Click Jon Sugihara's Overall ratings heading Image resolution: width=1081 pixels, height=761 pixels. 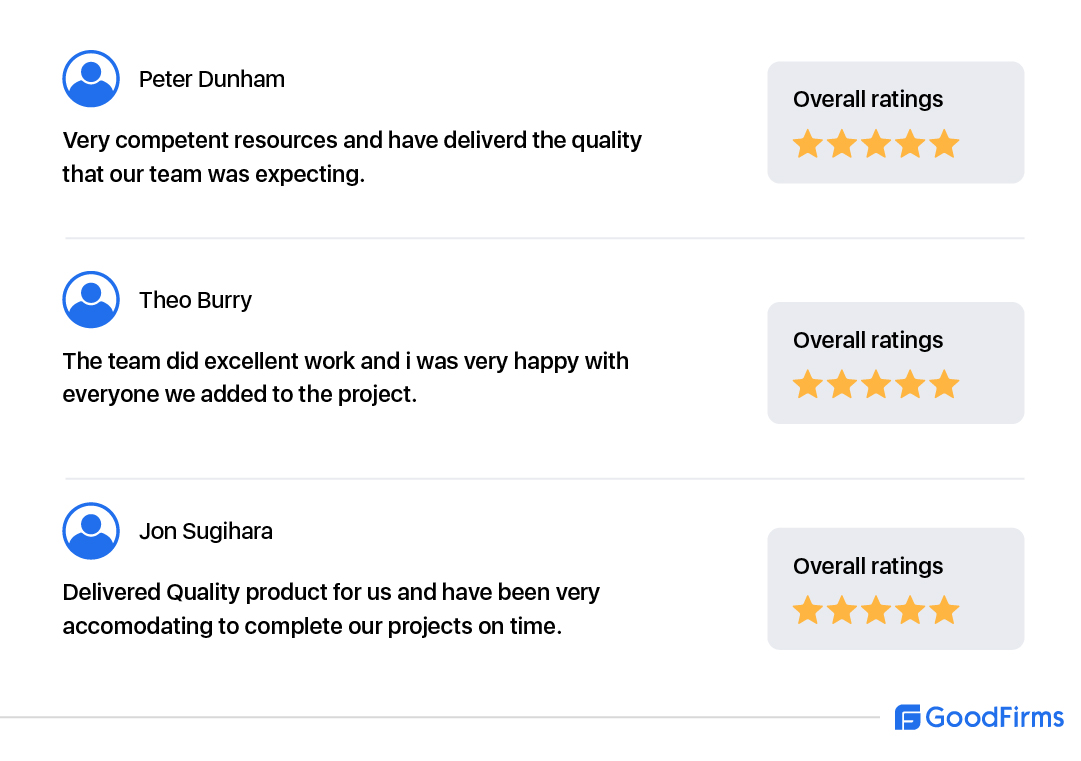[x=868, y=566]
